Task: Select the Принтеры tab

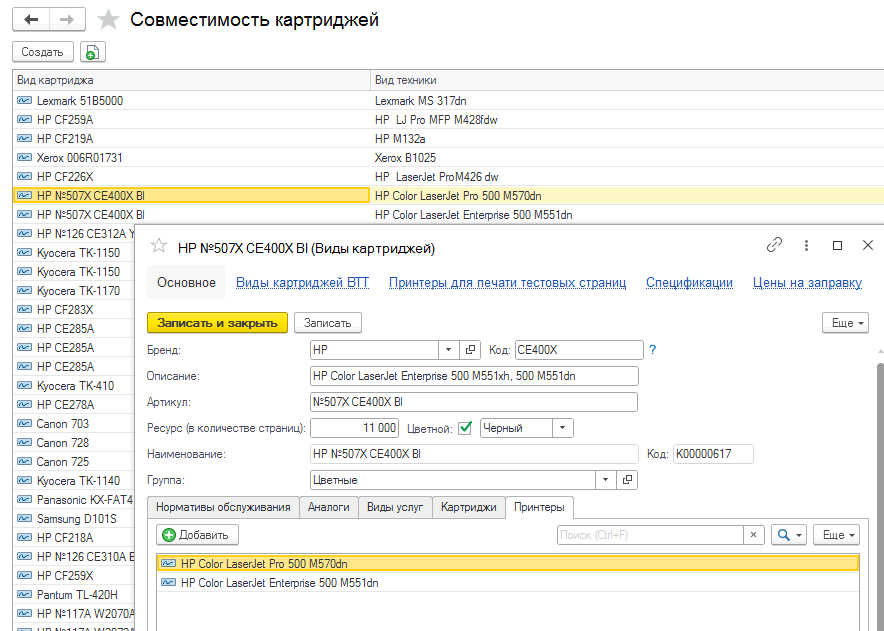Action: (539, 507)
